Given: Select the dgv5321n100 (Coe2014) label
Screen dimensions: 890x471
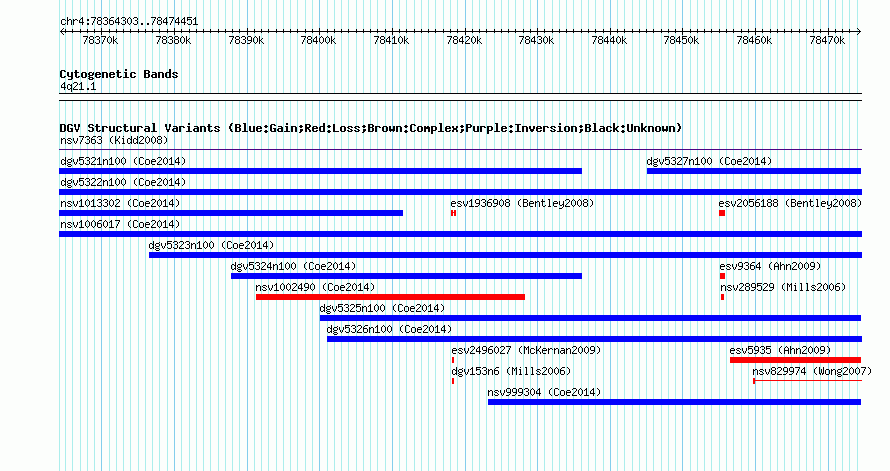Looking at the screenshot, I should [x=123, y=161].
